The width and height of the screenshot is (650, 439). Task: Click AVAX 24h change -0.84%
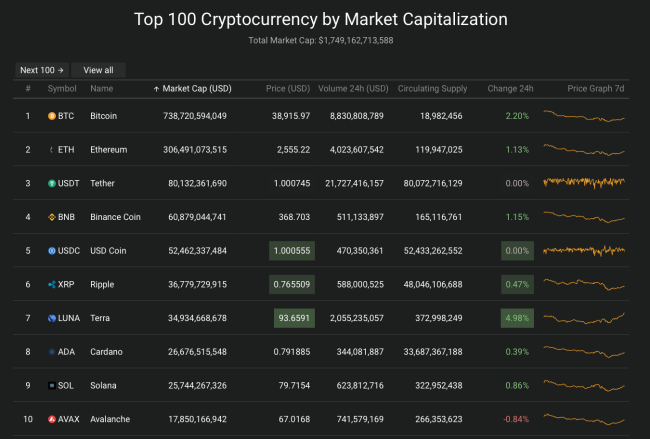[516, 420]
